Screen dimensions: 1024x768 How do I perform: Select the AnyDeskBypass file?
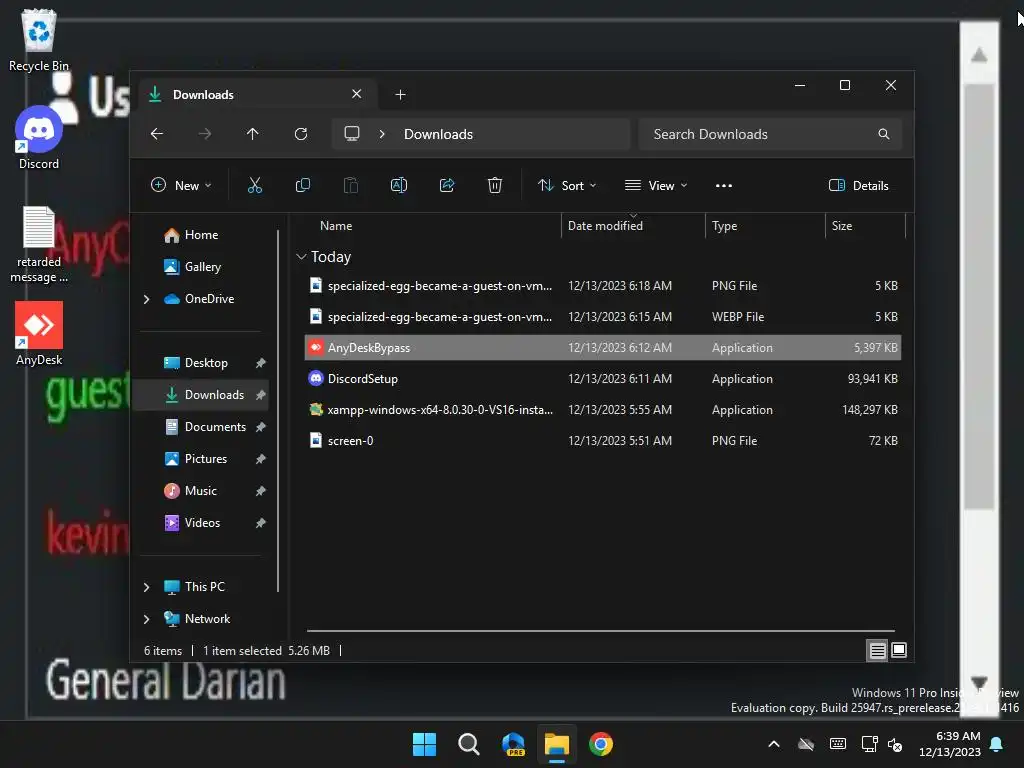pyautogui.click(x=603, y=348)
